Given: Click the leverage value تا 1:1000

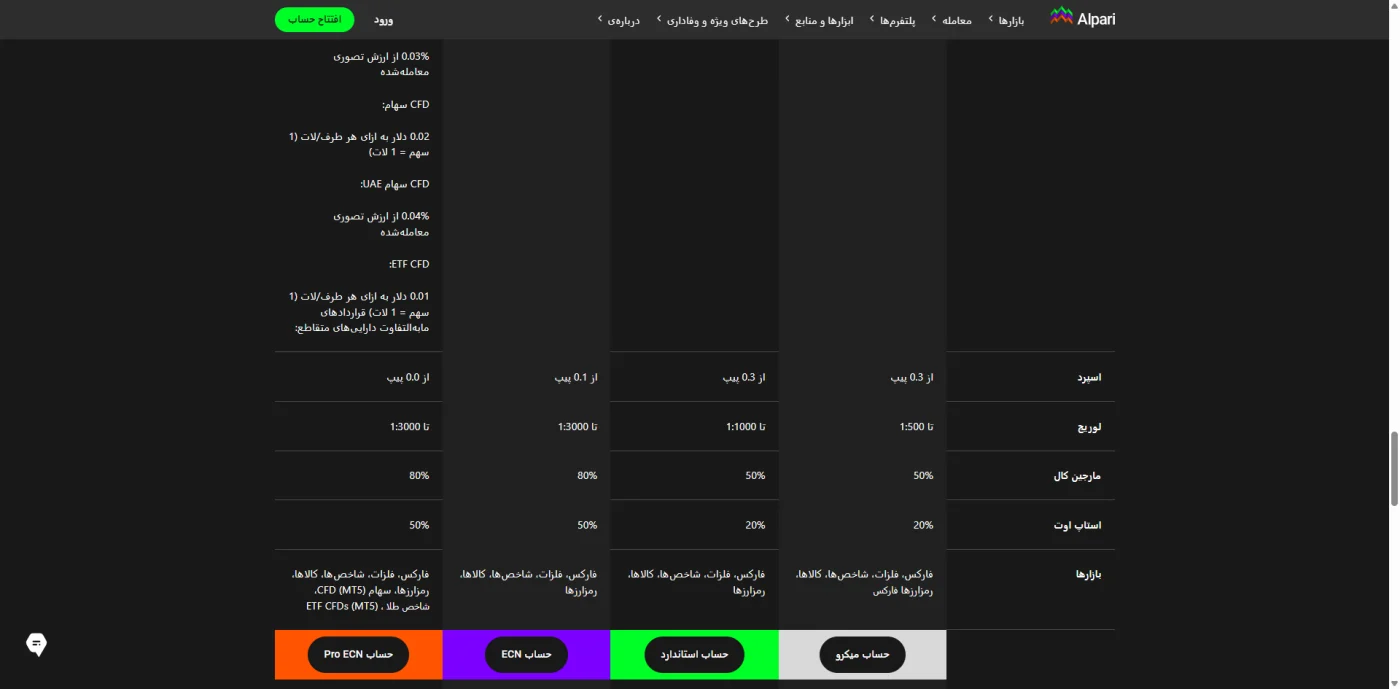Looking at the screenshot, I should pos(746,427).
